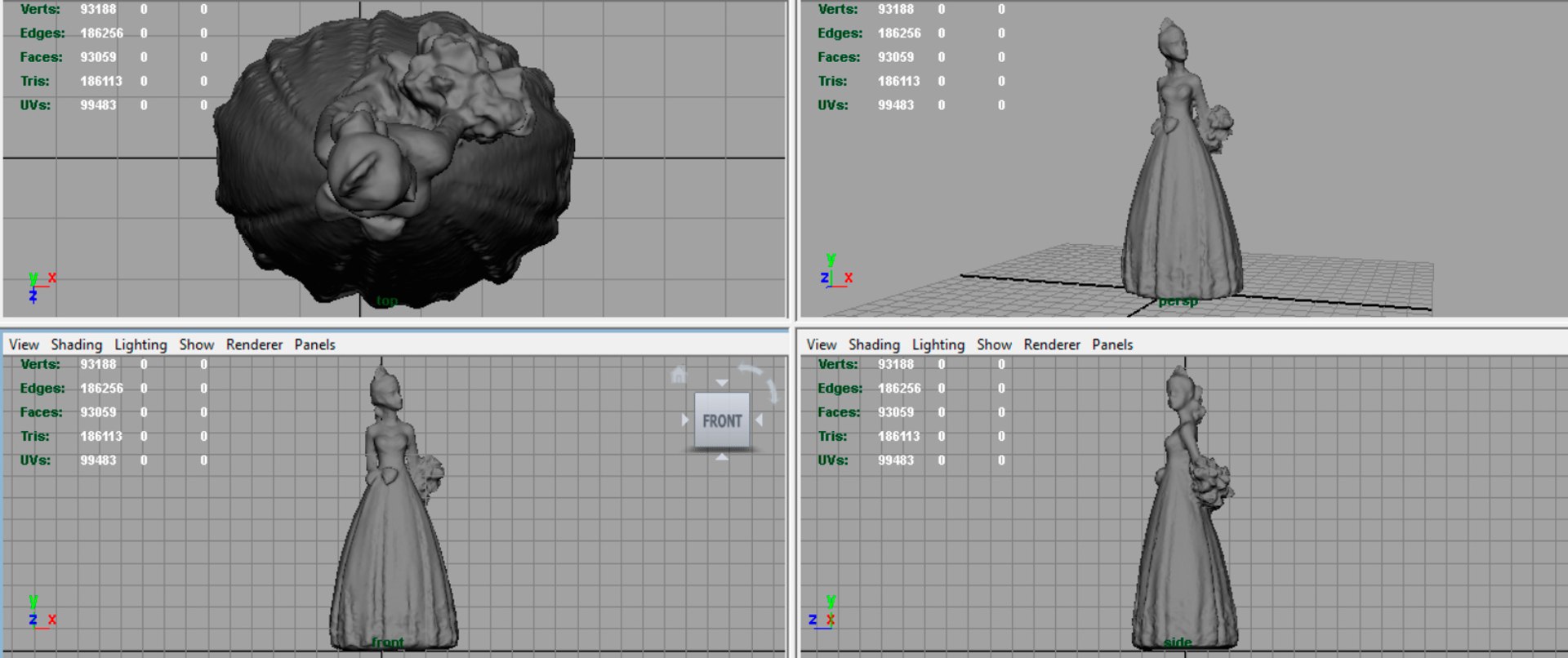This screenshot has height=658, width=1568.
Task: Click UVs value 99483 in persp view
Action: (896, 105)
